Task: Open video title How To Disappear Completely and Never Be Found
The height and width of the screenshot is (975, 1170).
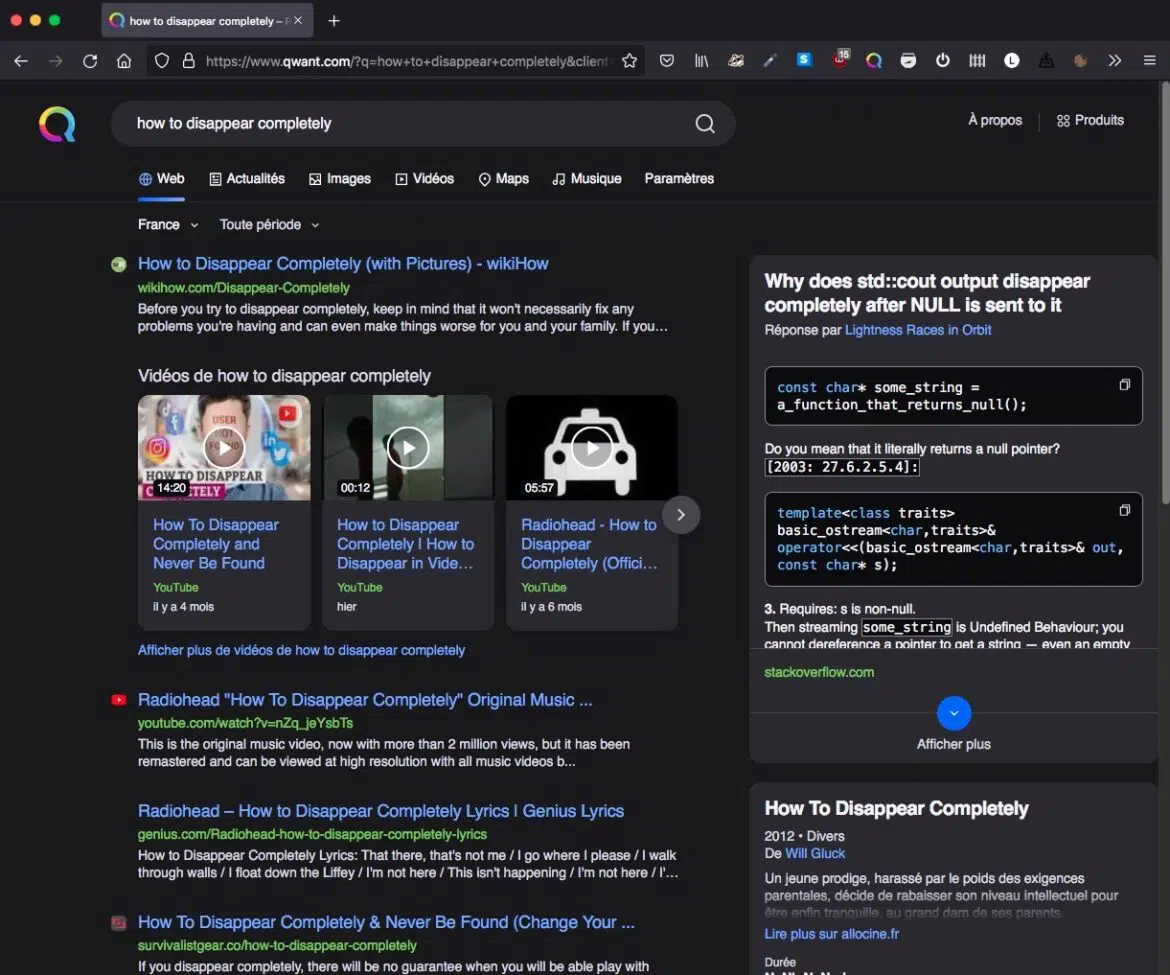Action: [x=216, y=545]
